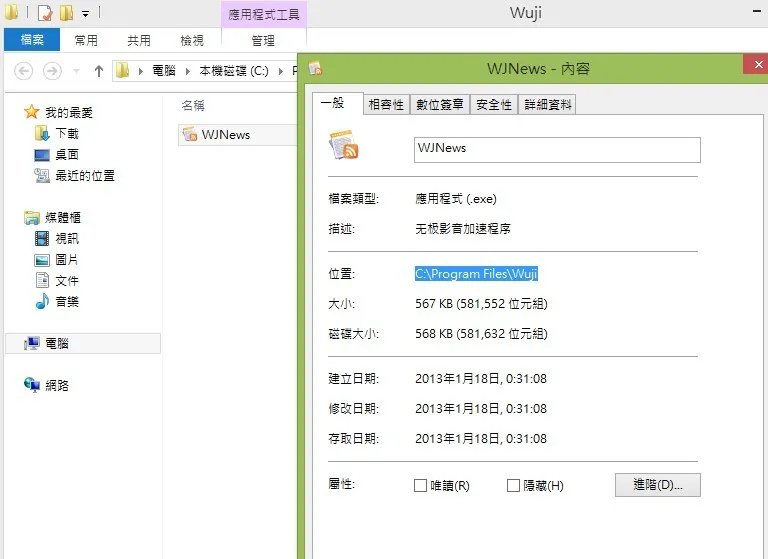Go up one folder level

(99, 71)
